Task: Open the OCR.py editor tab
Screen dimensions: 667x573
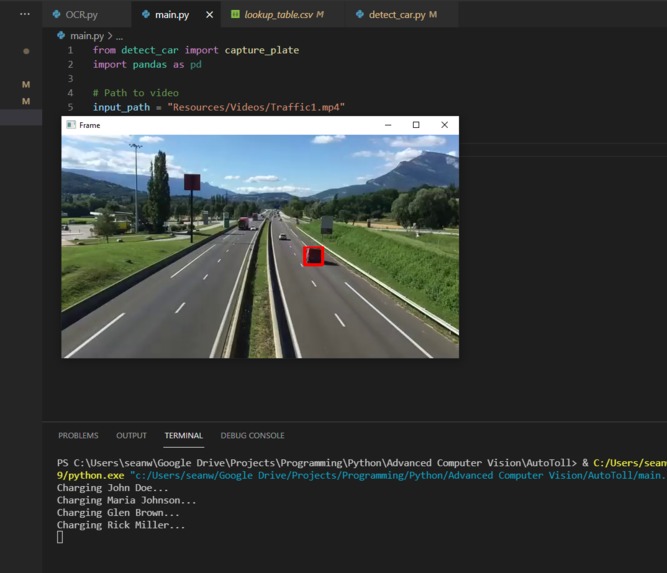Action: point(86,14)
